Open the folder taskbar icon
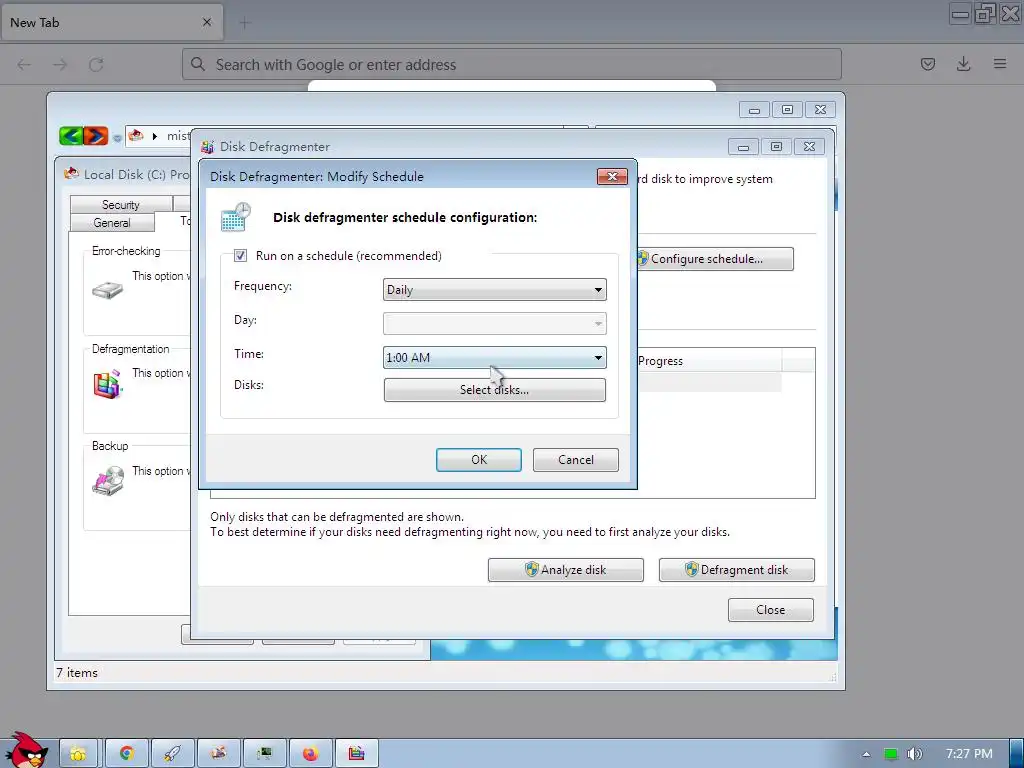The width and height of the screenshot is (1024, 768). [x=78, y=754]
